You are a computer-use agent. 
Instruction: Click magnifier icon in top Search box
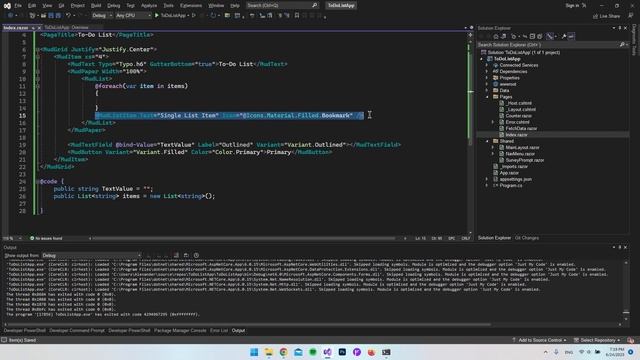pyautogui.click(x=314, y=5)
